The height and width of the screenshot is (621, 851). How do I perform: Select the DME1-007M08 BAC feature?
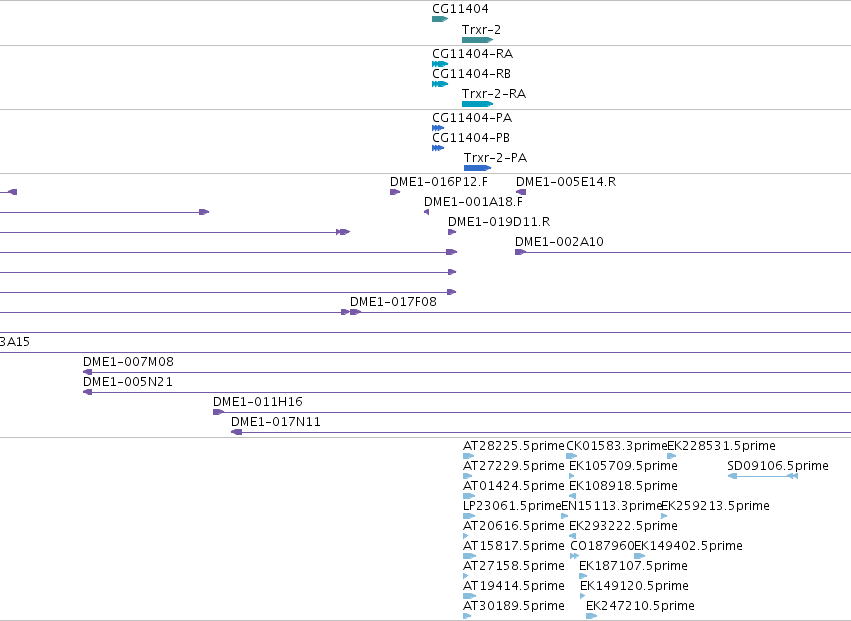point(467,372)
